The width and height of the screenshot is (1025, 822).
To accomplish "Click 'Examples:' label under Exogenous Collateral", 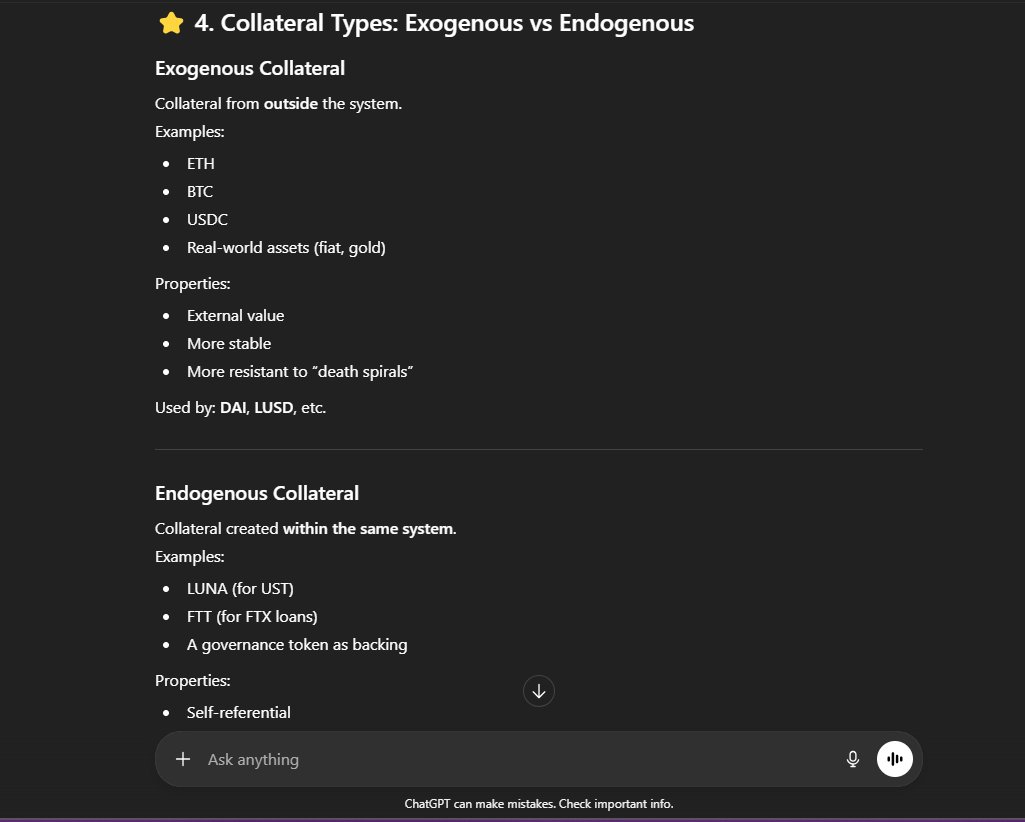I will tap(190, 132).
